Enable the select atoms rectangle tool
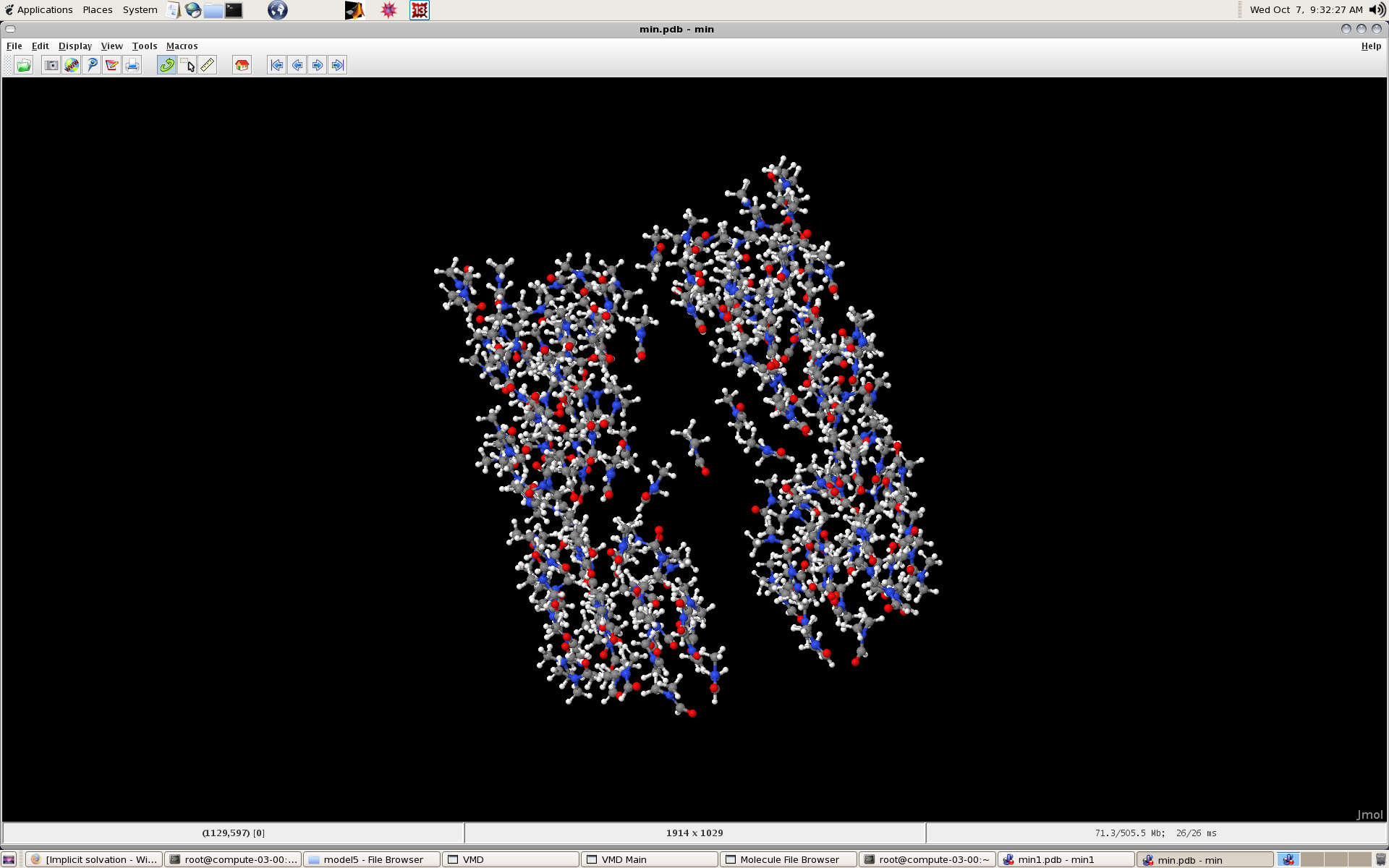Screen dimensions: 1389x868 coord(187,65)
